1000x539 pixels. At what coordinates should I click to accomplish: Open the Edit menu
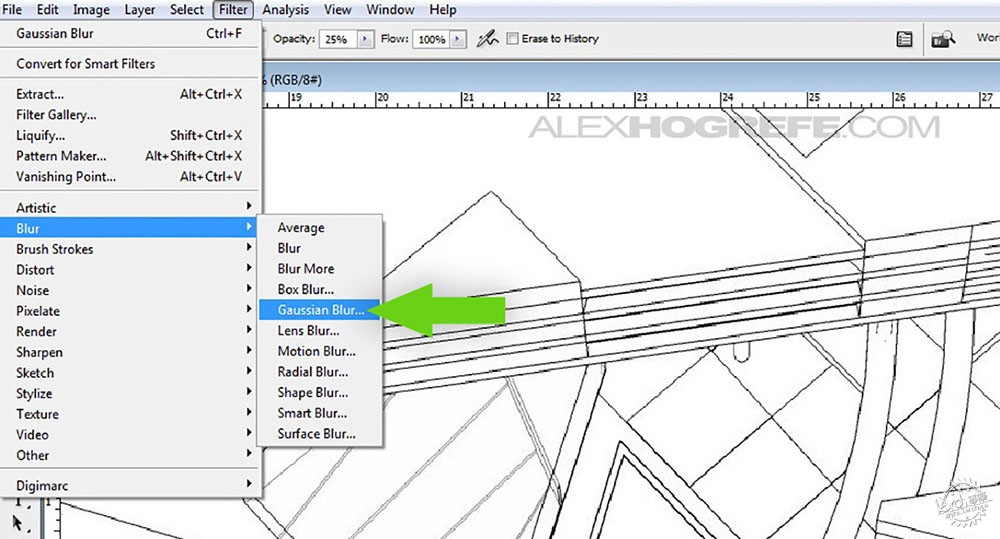47,10
